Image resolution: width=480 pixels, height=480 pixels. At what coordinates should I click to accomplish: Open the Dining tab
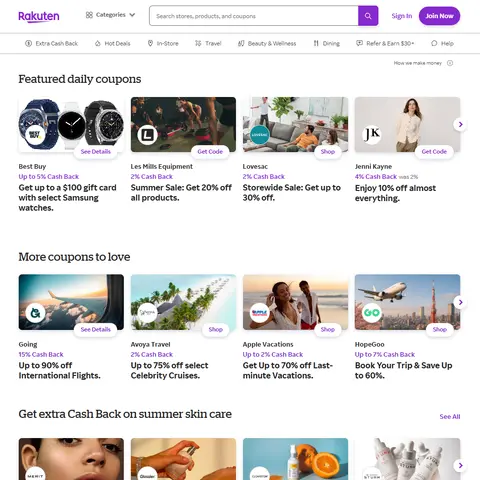(x=326, y=43)
